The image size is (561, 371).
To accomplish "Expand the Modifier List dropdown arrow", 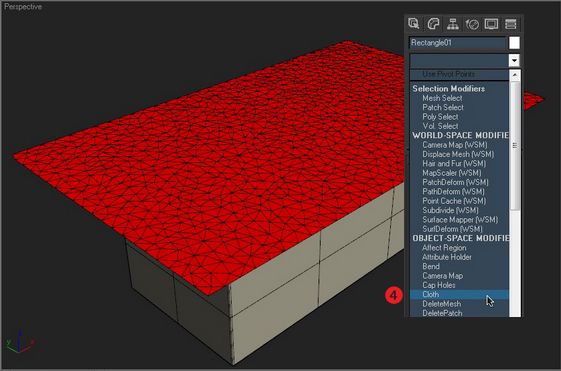I will point(514,60).
